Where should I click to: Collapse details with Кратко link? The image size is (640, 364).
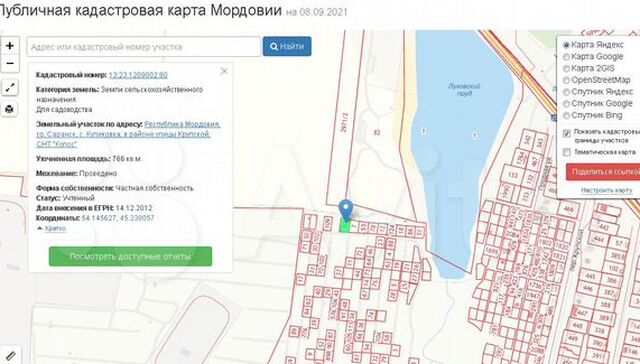point(55,229)
